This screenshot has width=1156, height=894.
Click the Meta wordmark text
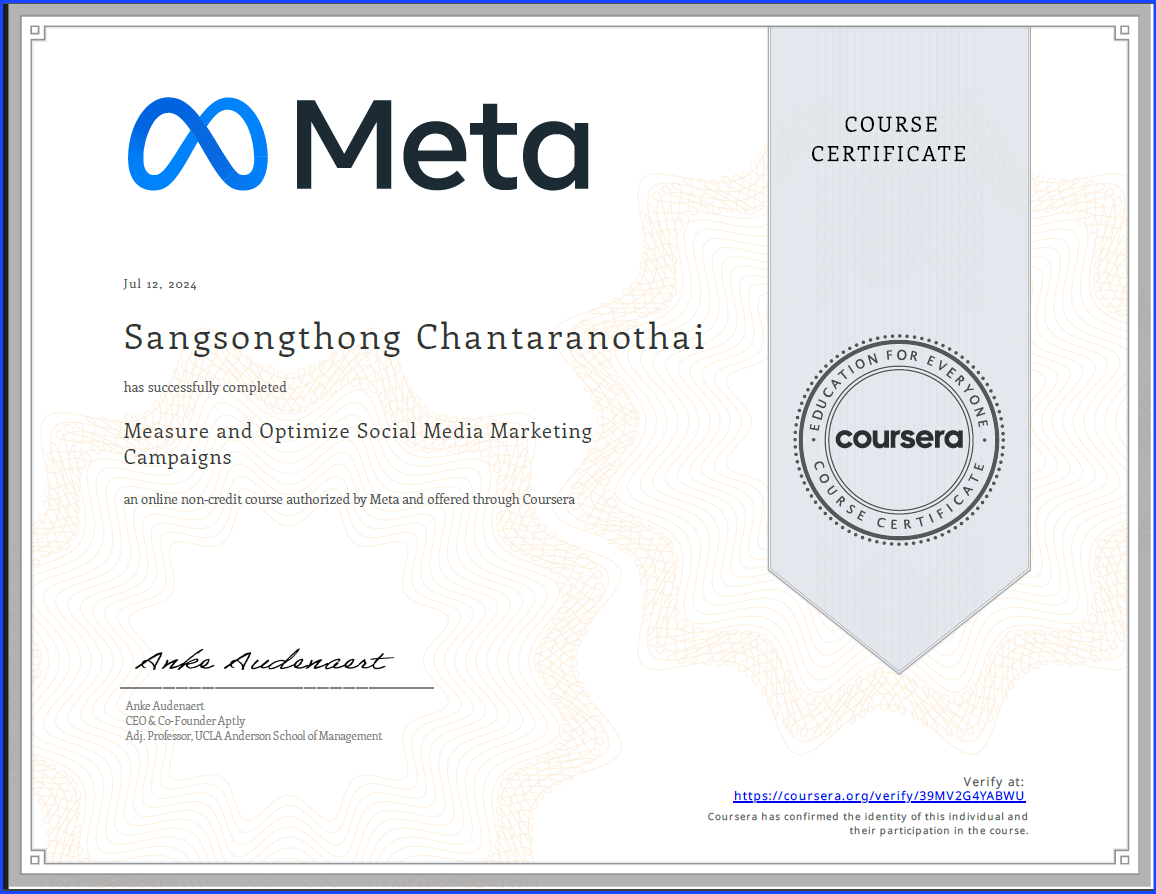442,145
